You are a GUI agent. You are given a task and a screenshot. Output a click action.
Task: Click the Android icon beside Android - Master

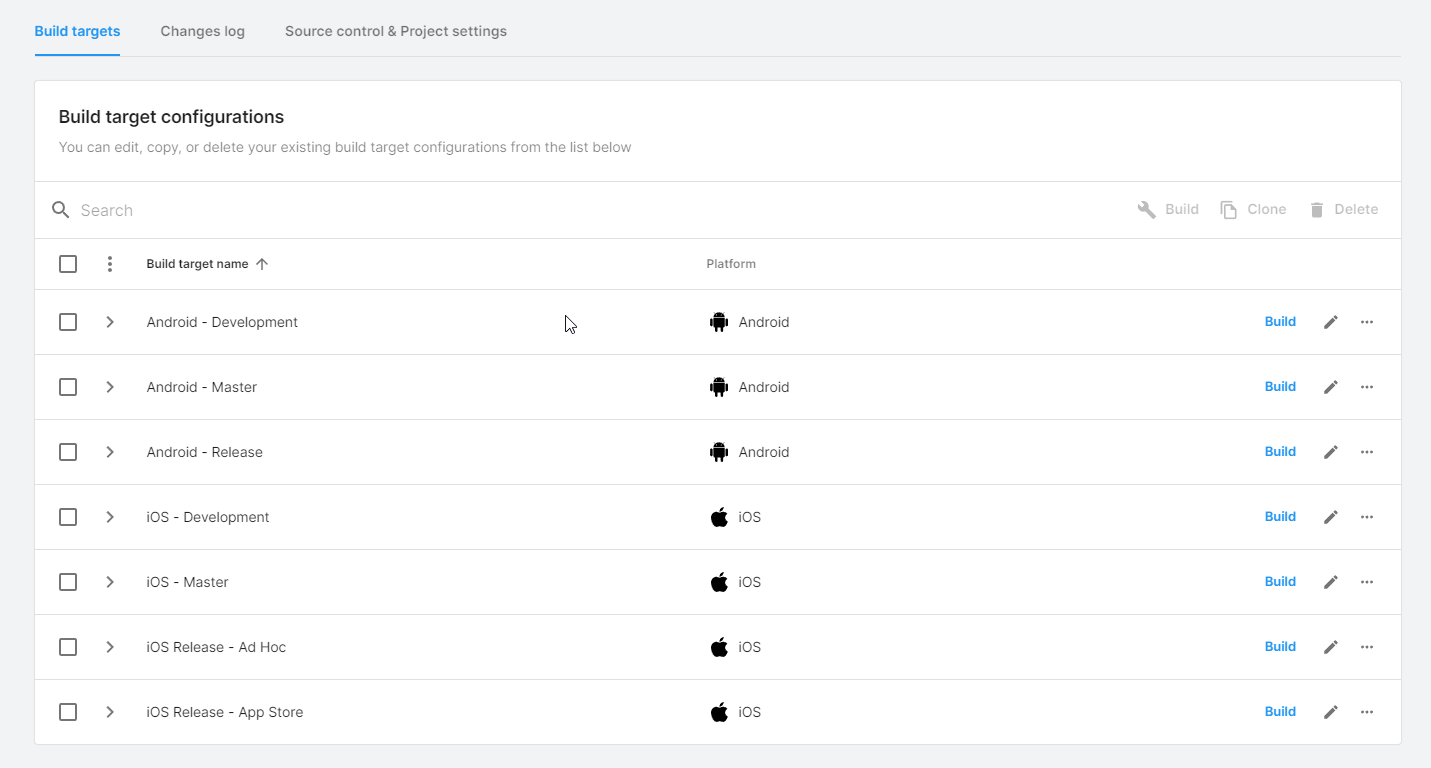(x=719, y=386)
